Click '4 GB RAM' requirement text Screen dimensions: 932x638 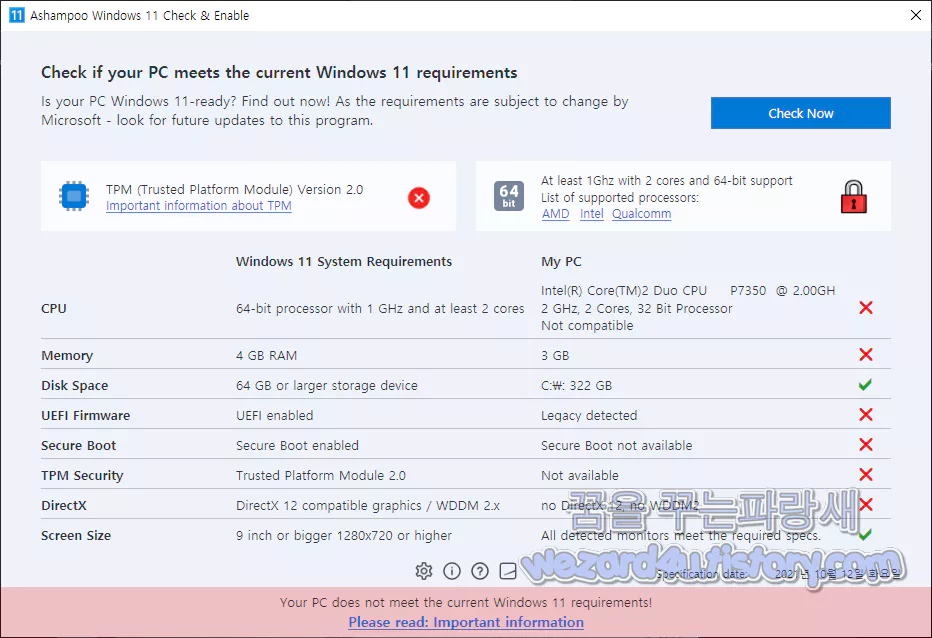pyautogui.click(x=266, y=356)
